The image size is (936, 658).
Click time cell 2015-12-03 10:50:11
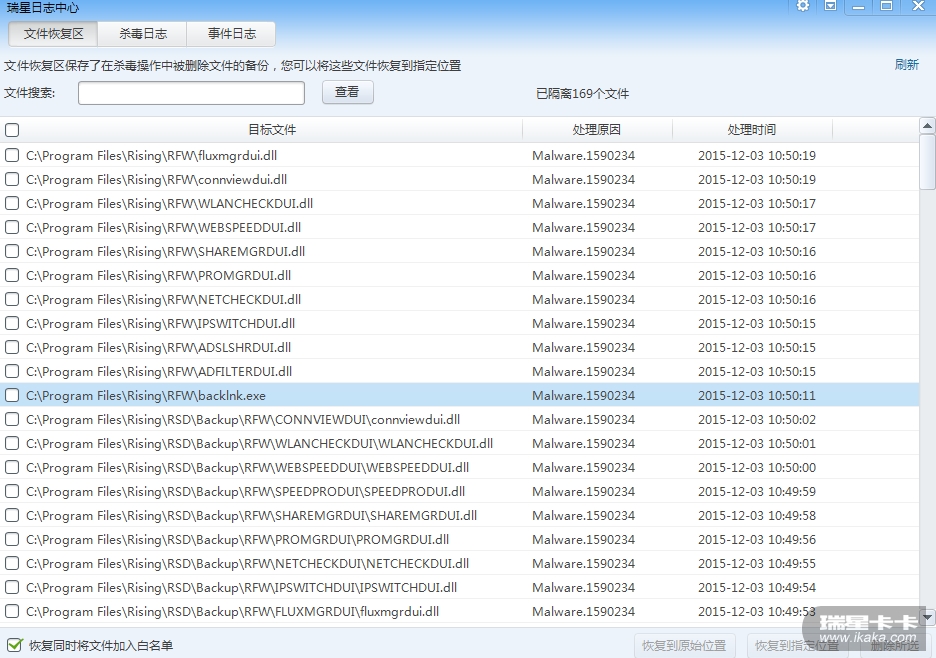757,395
